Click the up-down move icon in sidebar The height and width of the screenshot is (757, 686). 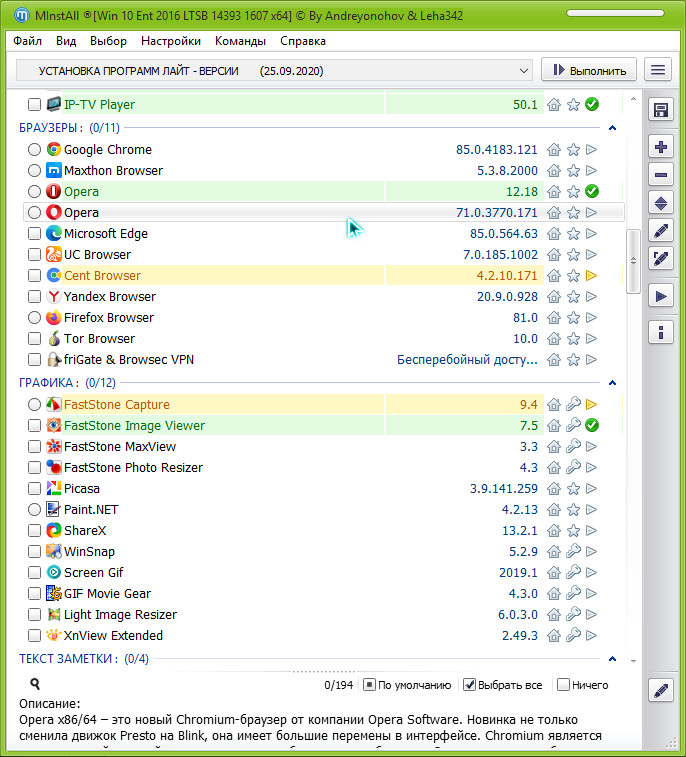point(660,203)
